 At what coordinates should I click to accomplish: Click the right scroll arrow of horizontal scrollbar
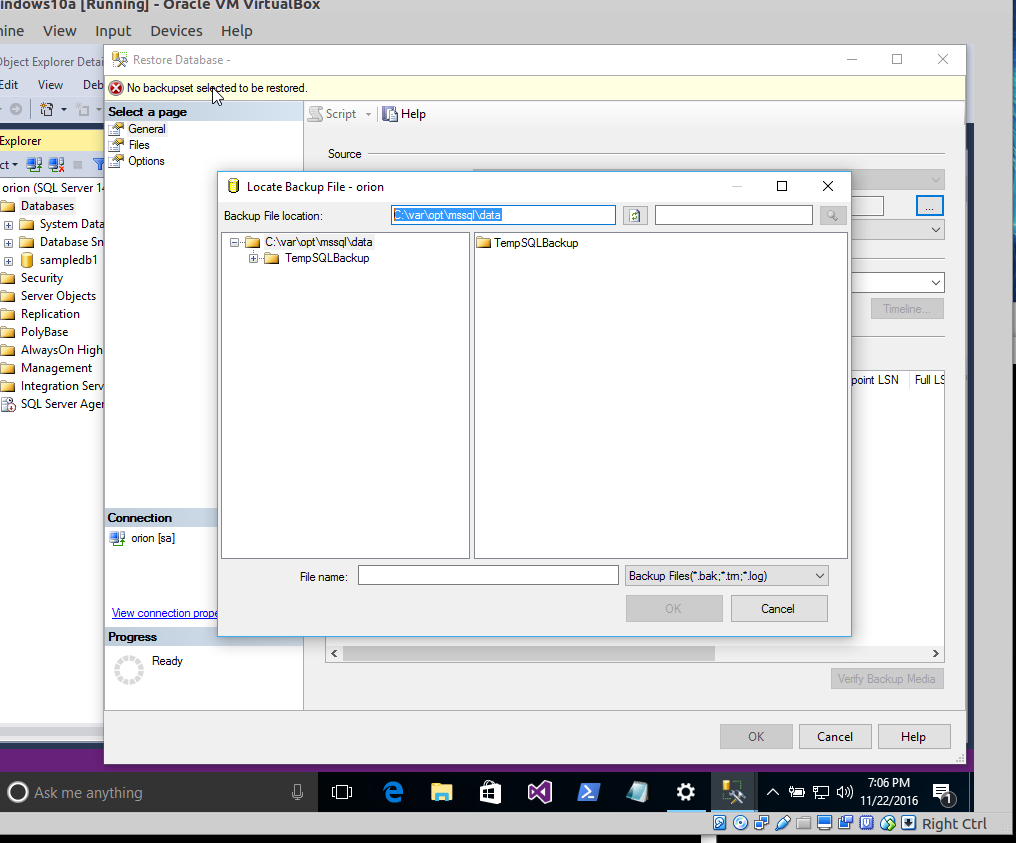[x=935, y=653]
